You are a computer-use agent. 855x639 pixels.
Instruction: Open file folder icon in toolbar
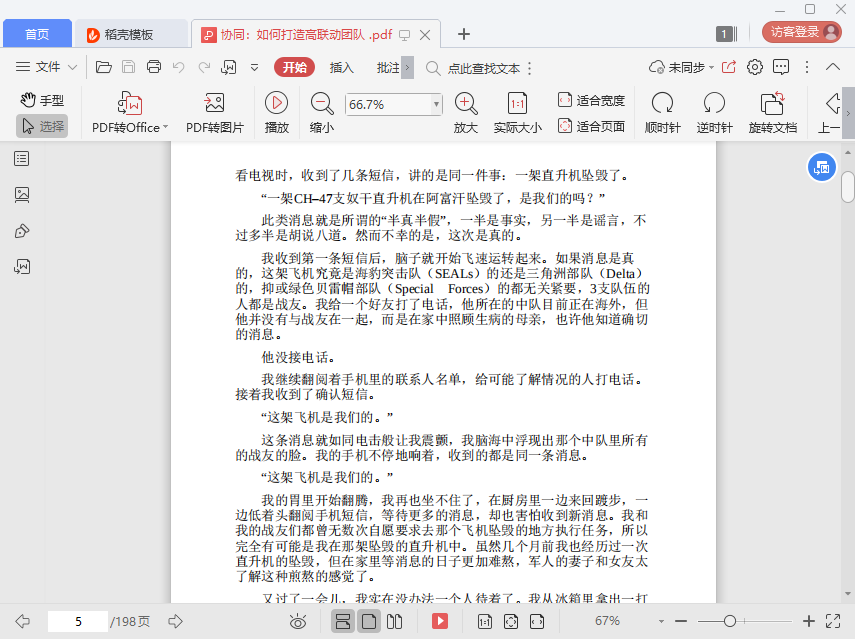pyautogui.click(x=104, y=67)
